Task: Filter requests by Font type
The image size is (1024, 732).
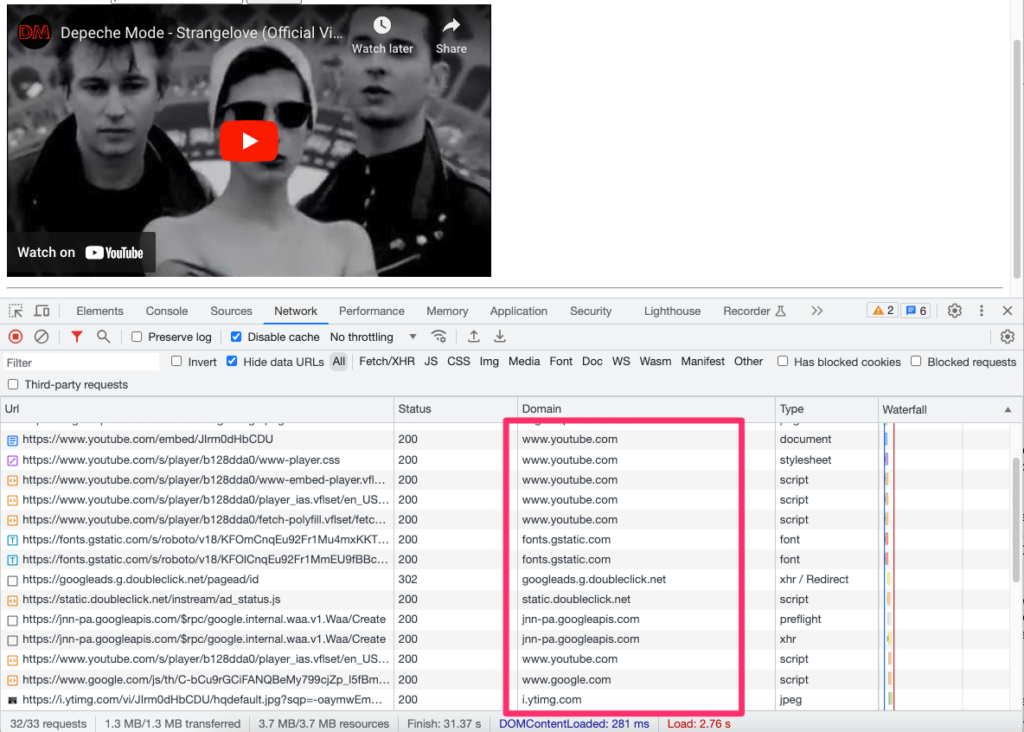Action: coord(561,362)
